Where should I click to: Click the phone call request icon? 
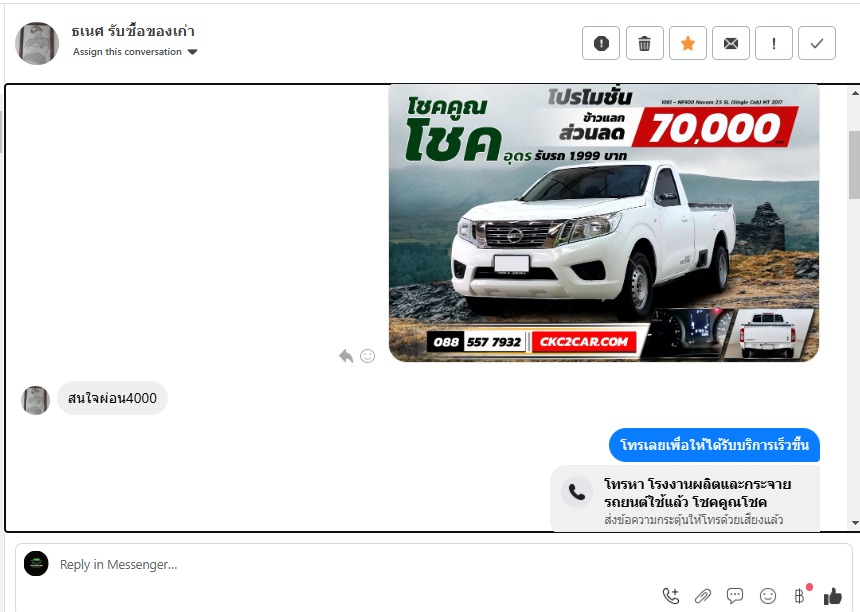(670, 596)
